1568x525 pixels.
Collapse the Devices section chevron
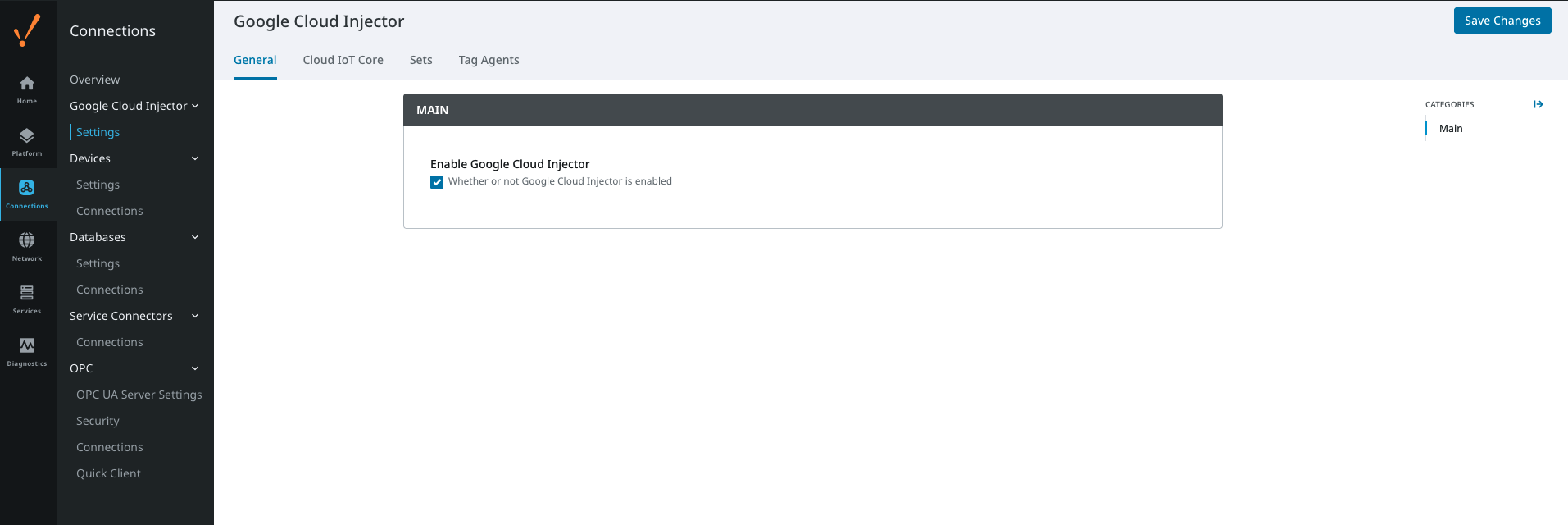click(x=195, y=158)
